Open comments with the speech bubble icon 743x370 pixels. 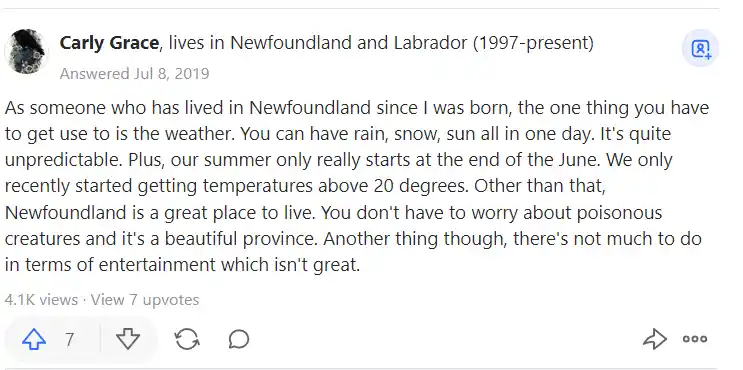(239, 339)
